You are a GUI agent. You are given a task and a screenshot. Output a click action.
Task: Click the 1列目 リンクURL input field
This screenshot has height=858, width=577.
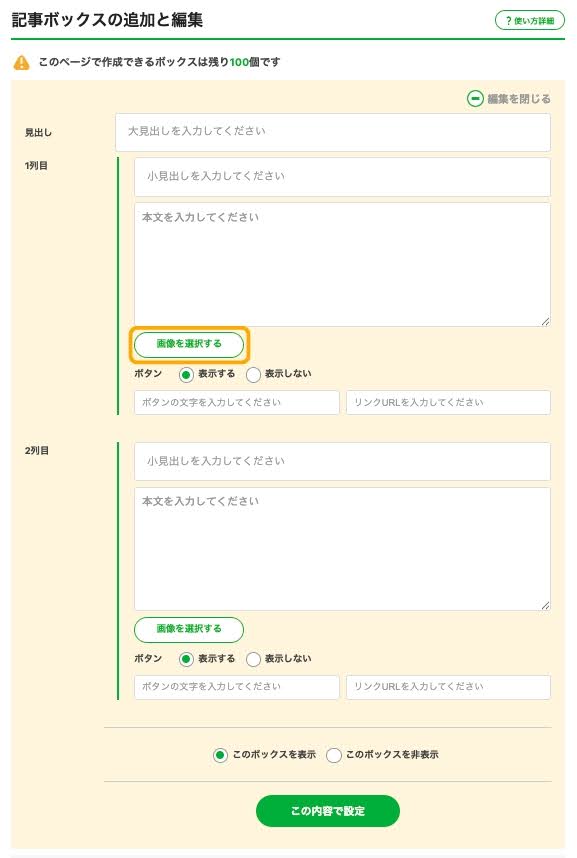(448, 402)
